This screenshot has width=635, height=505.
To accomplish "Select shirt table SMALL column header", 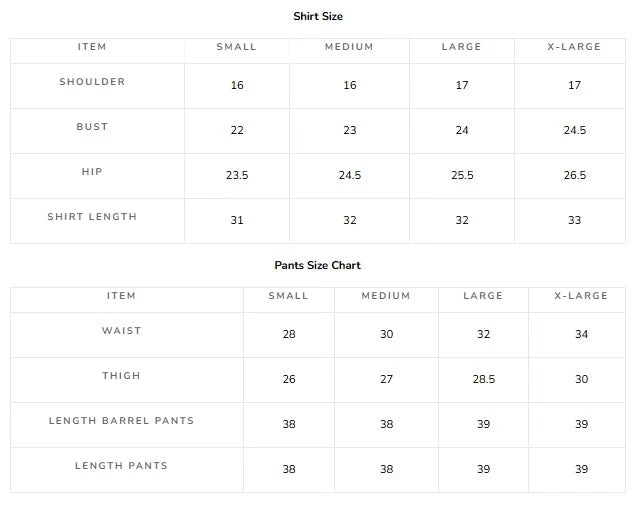I will point(237,47).
